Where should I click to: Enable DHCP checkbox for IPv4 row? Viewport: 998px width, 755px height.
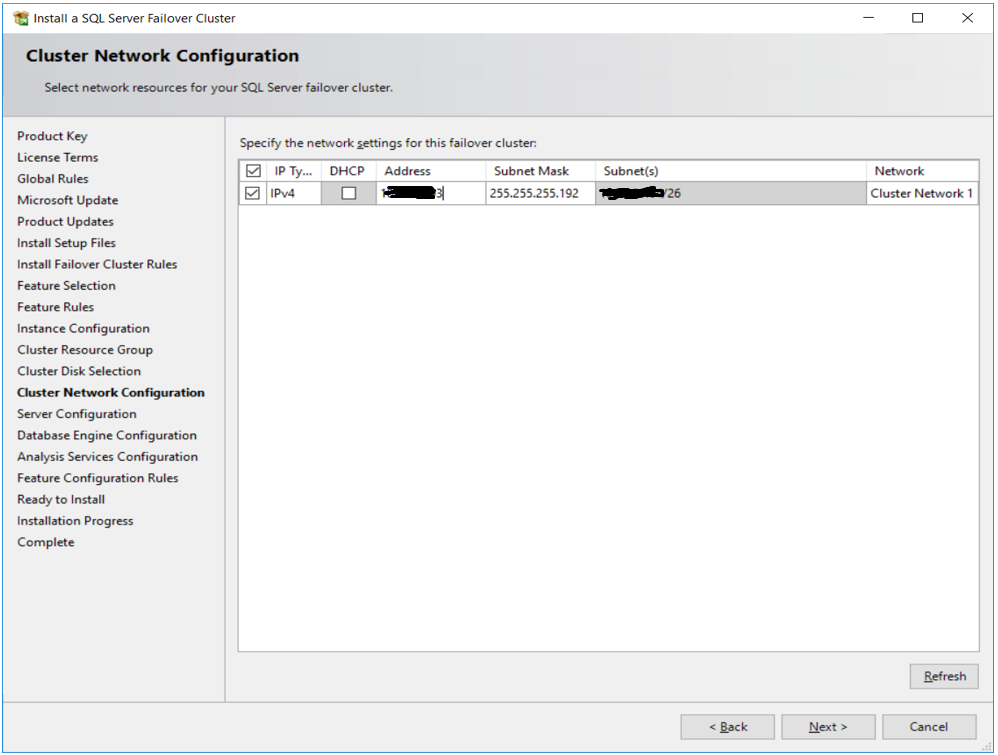(x=349, y=193)
